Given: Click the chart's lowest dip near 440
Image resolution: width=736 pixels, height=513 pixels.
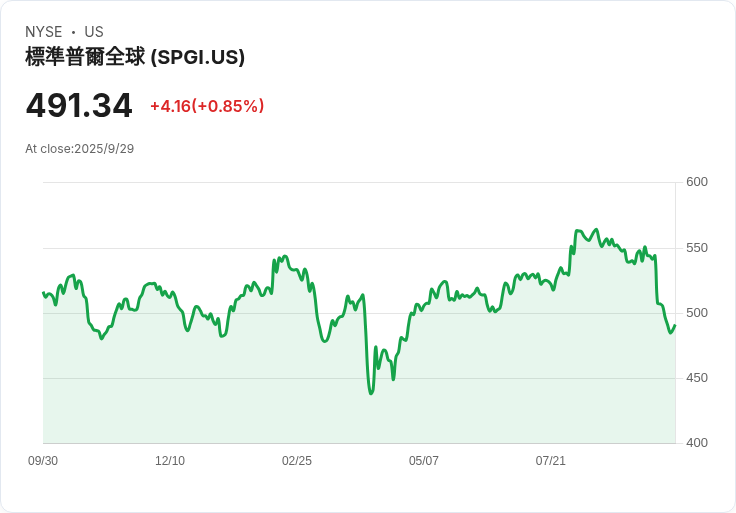Looking at the screenshot, I should 371,393.
